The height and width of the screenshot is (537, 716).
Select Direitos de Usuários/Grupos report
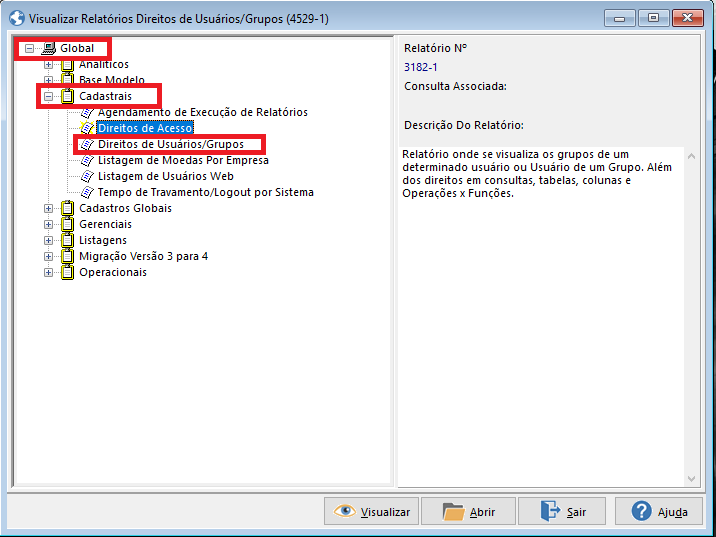pos(171,144)
